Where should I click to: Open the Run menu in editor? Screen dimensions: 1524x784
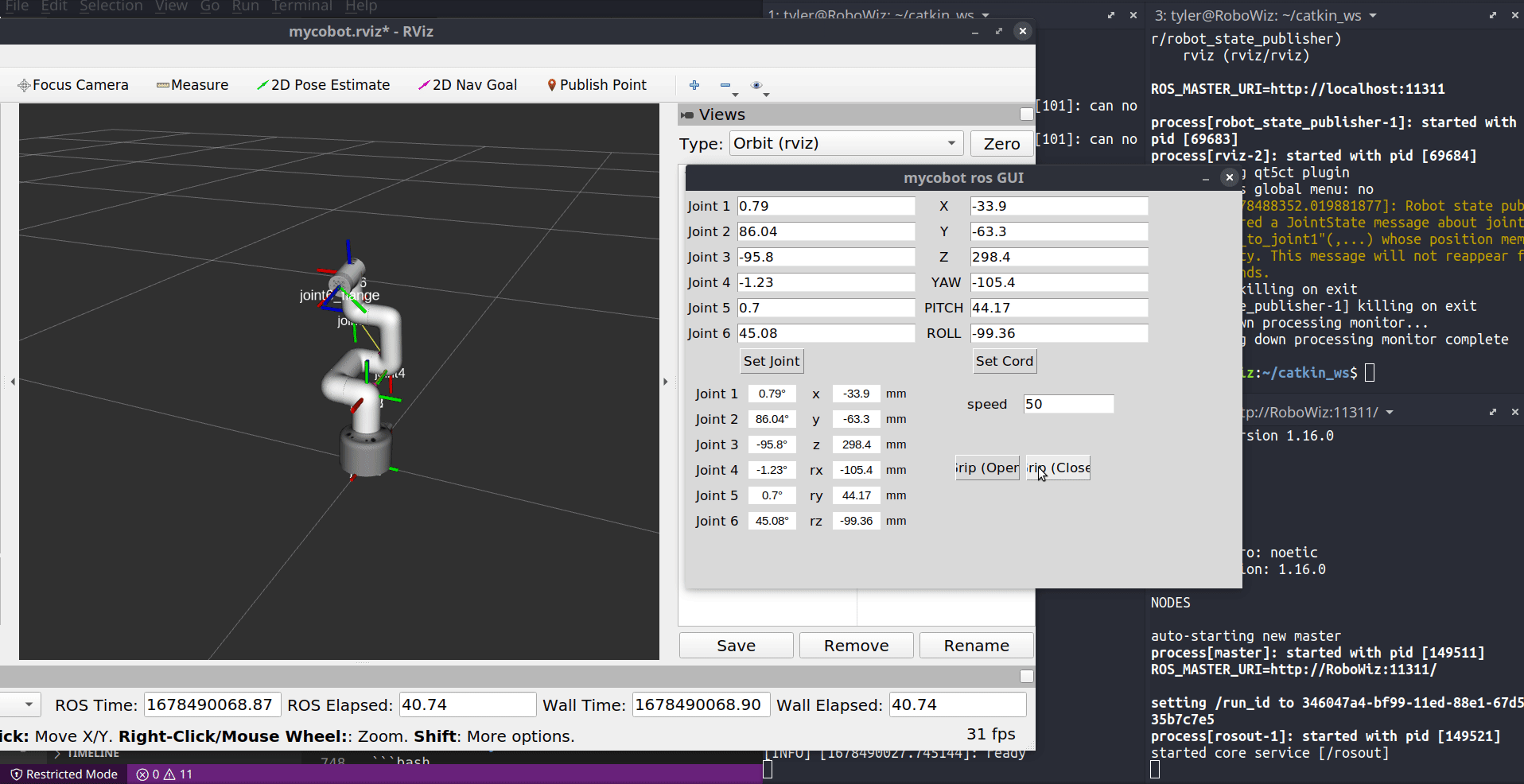pyautogui.click(x=245, y=6)
